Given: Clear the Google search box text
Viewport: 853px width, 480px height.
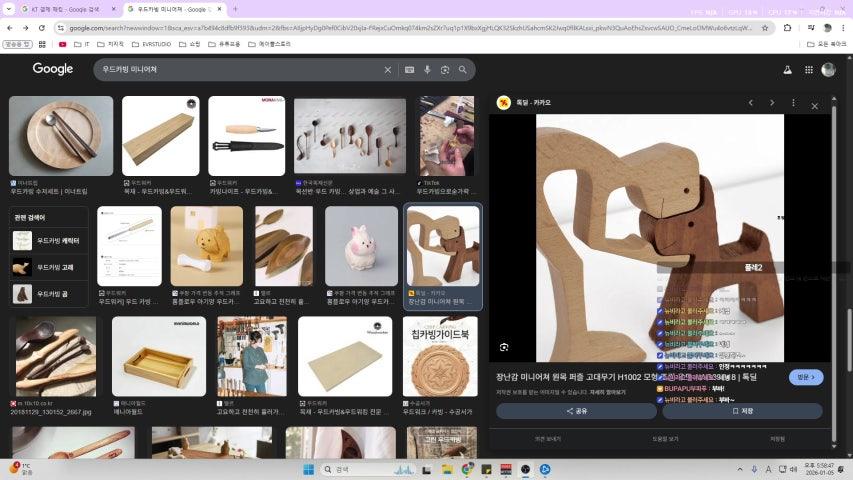Looking at the screenshot, I should click(388, 70).
